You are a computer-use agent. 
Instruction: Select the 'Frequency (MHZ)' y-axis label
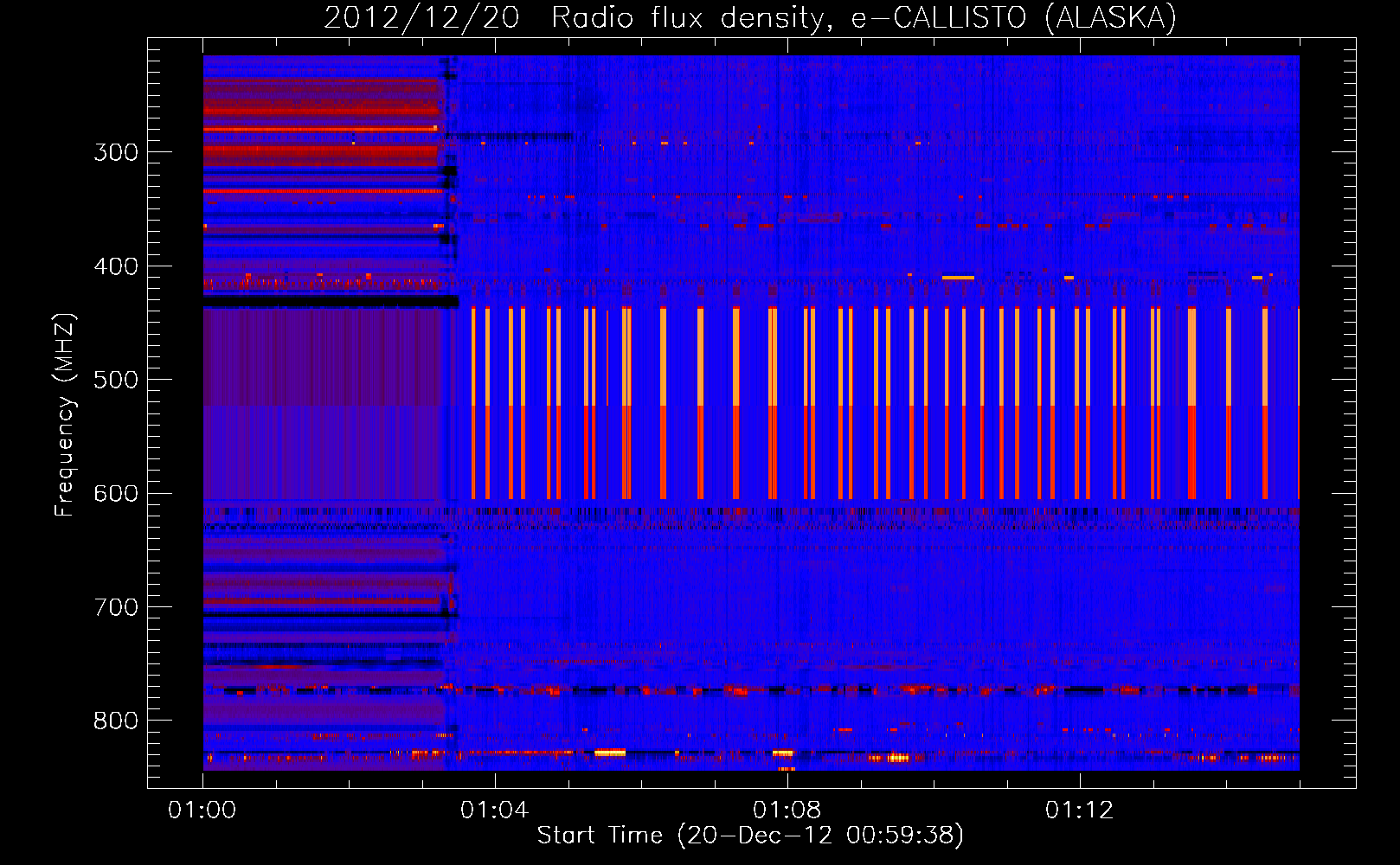[x=65, y=414]
